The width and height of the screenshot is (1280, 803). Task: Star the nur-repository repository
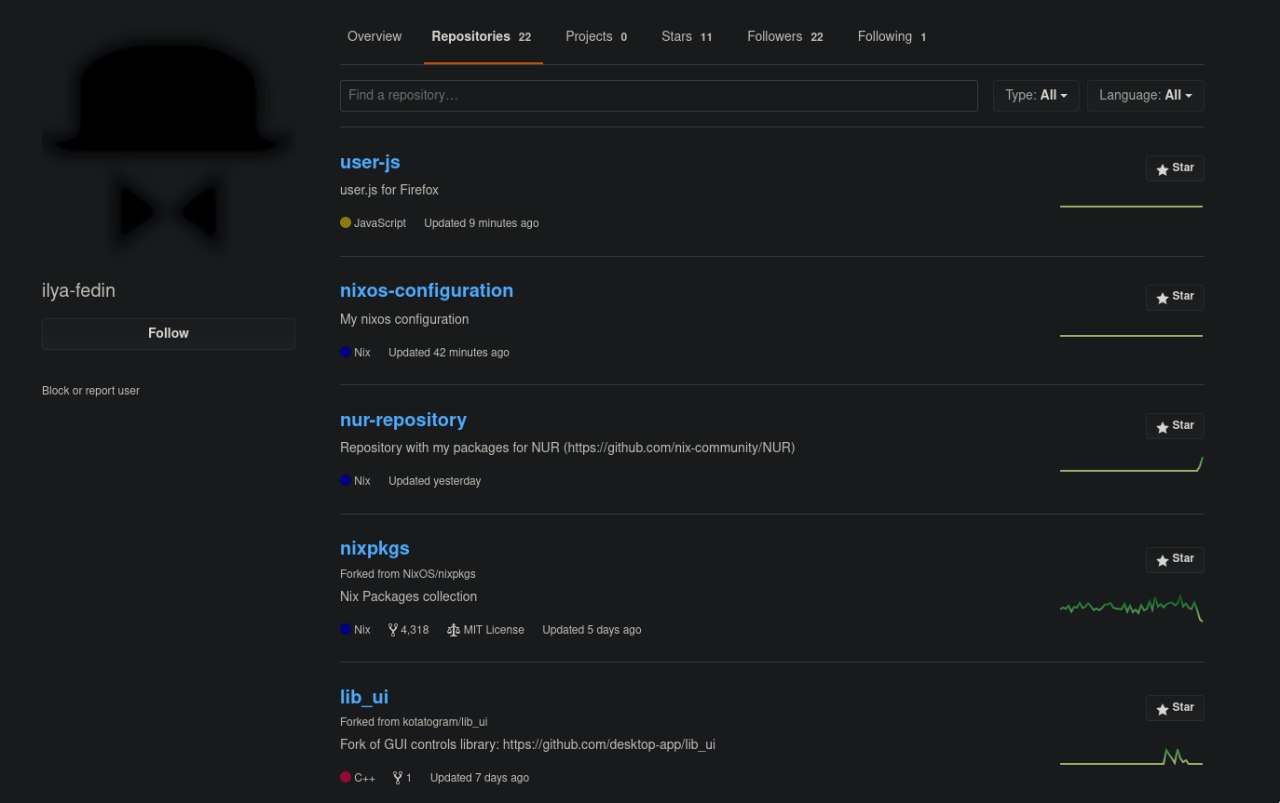click(1175, 426)
